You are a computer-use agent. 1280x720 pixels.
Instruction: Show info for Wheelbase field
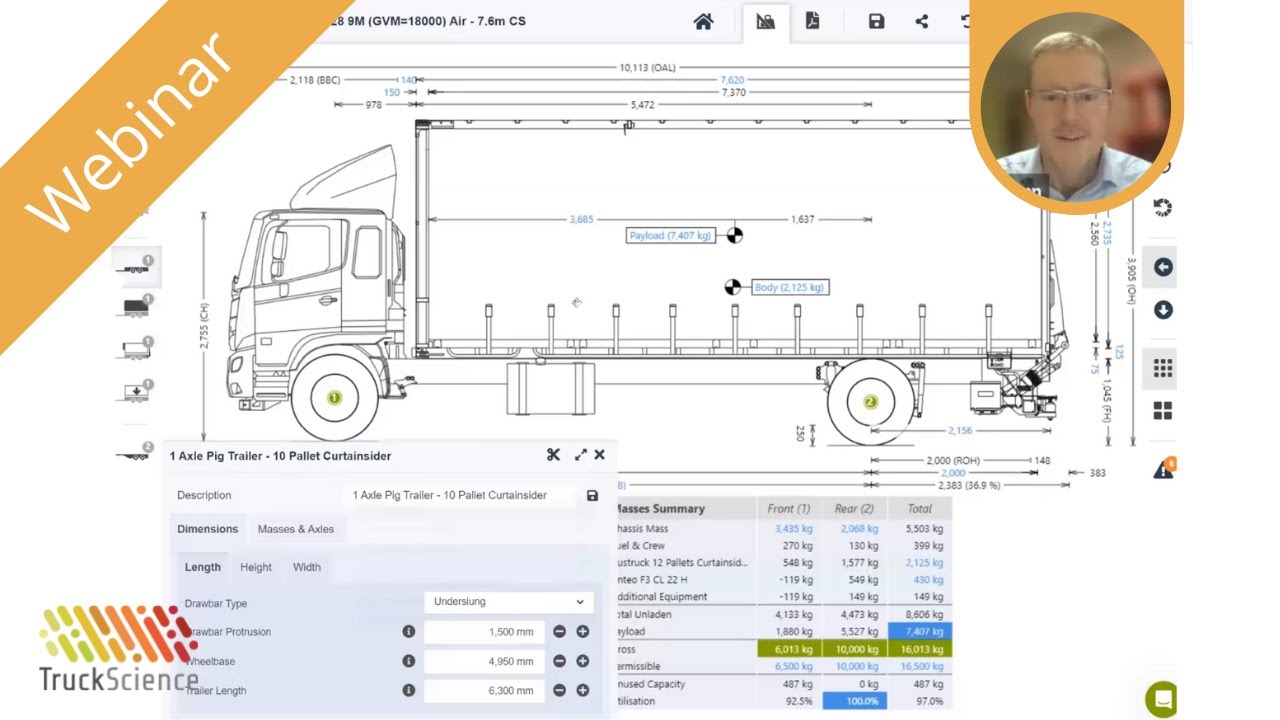pos(408,661)
